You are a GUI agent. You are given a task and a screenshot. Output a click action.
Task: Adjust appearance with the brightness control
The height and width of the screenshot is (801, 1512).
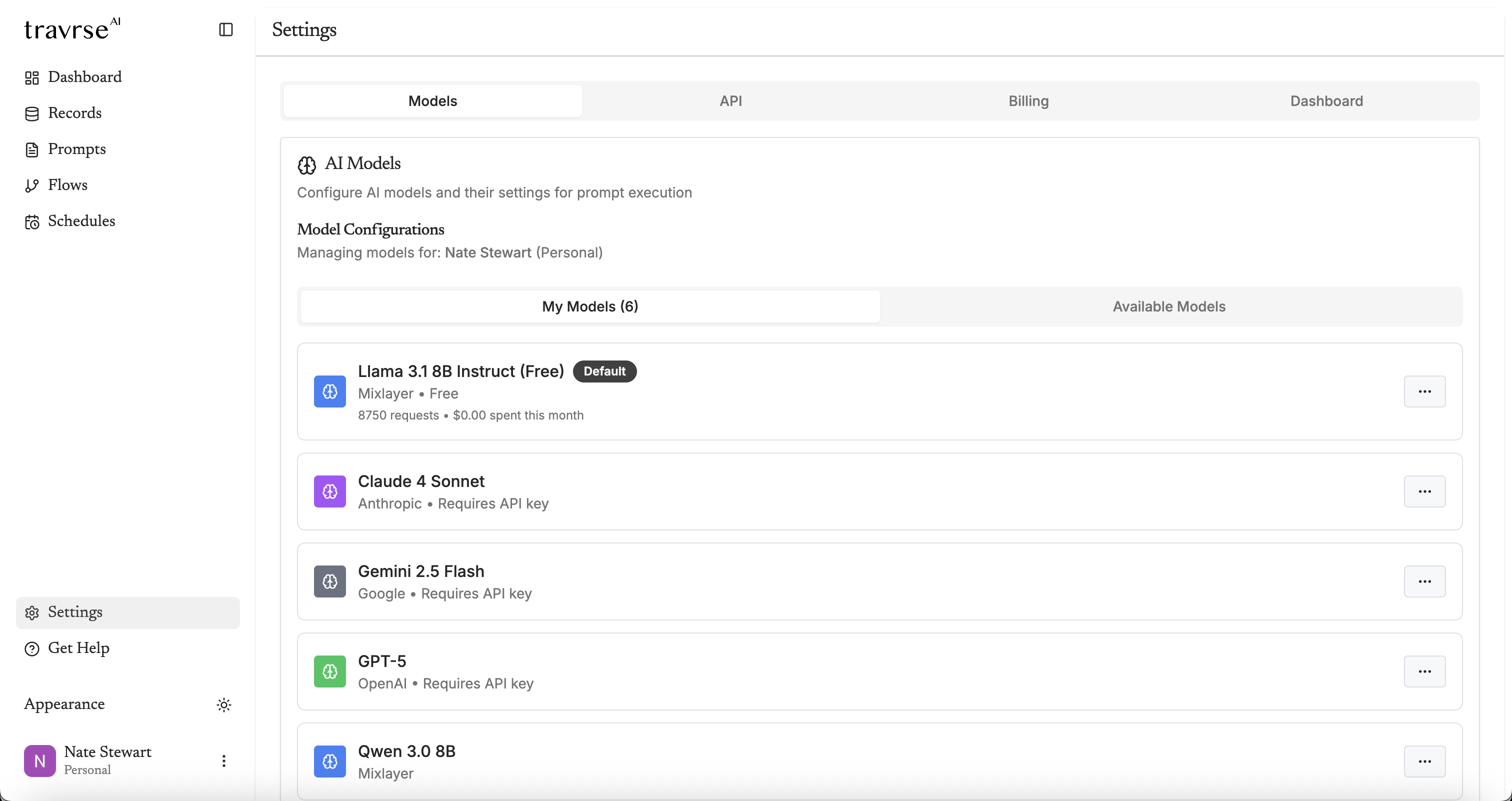coord(224,704)
